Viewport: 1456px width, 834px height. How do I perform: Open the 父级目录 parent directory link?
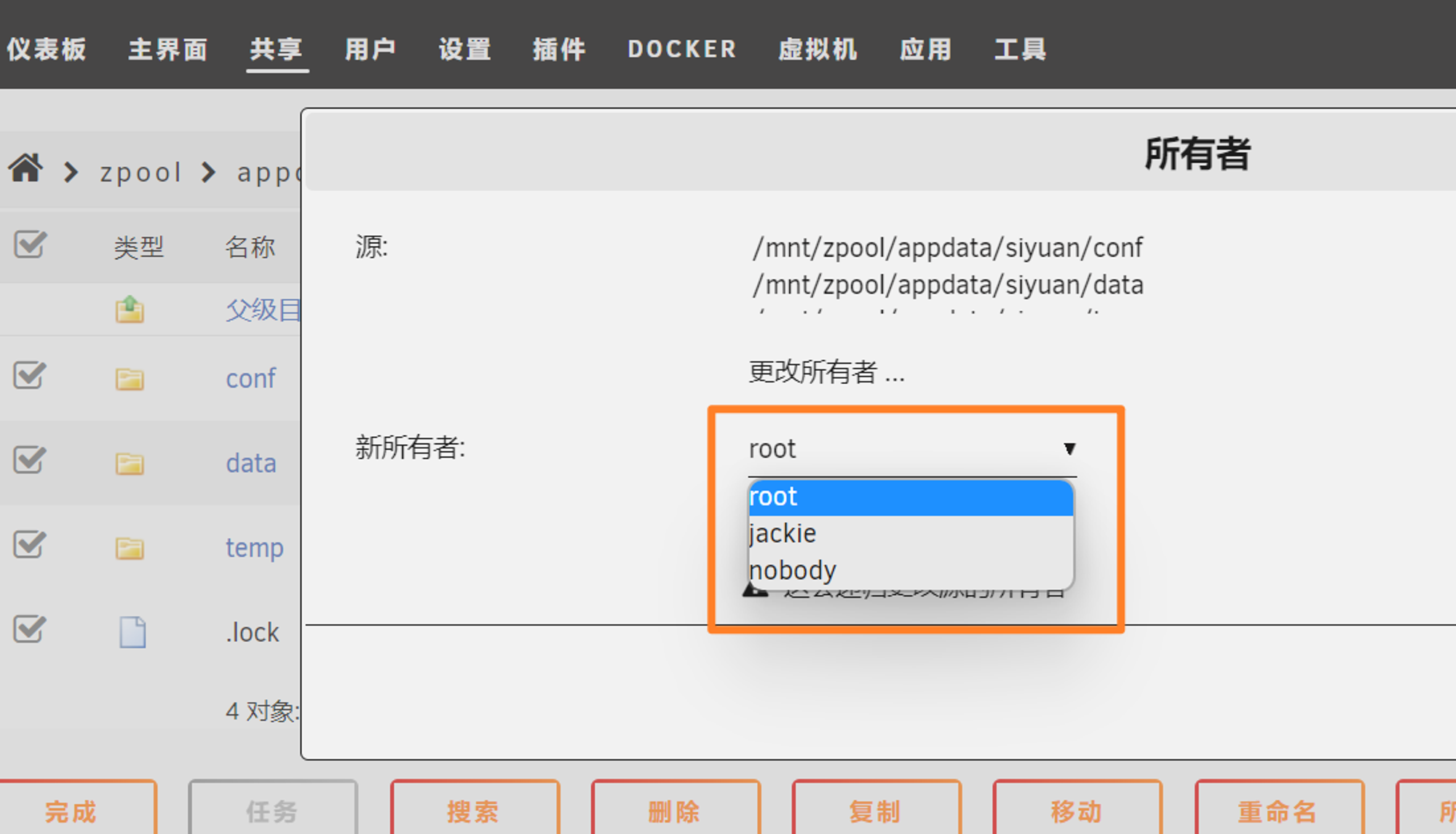[263, 310]
